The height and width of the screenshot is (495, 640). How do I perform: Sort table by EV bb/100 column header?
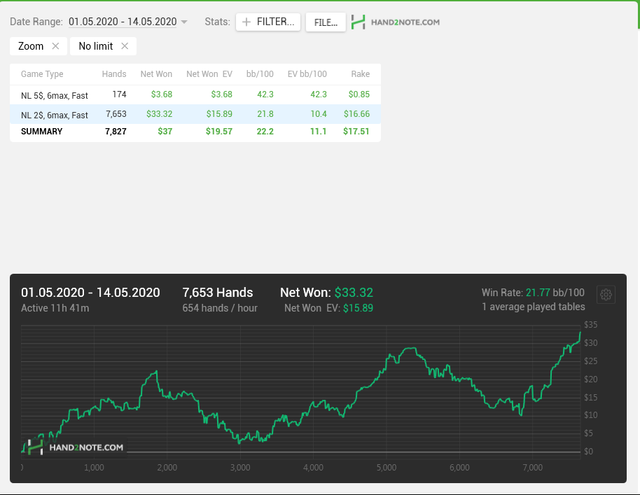307,74
